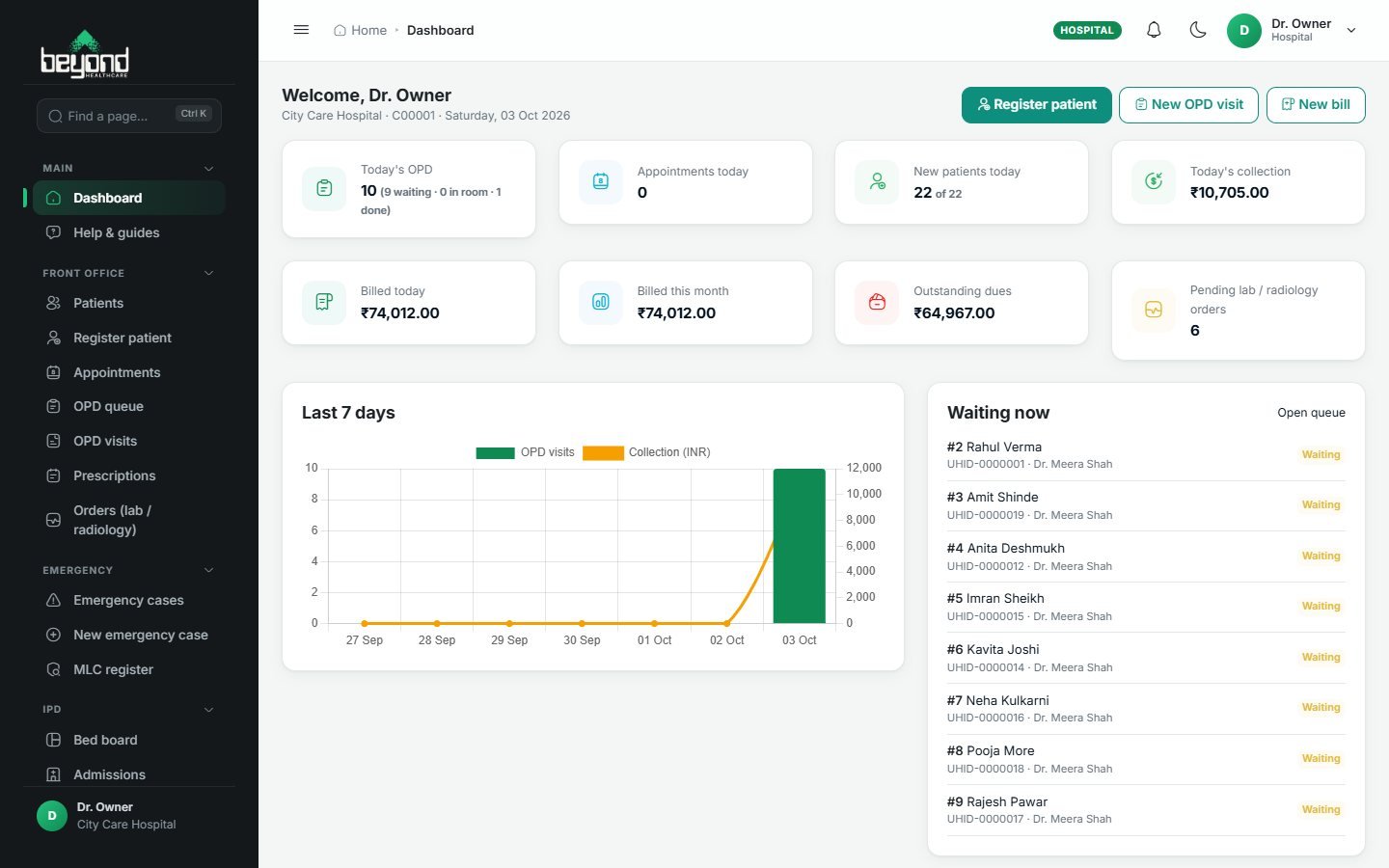Click the green Register patient button
Screen dimensions: 1389x868
[x=1037, y=104]
